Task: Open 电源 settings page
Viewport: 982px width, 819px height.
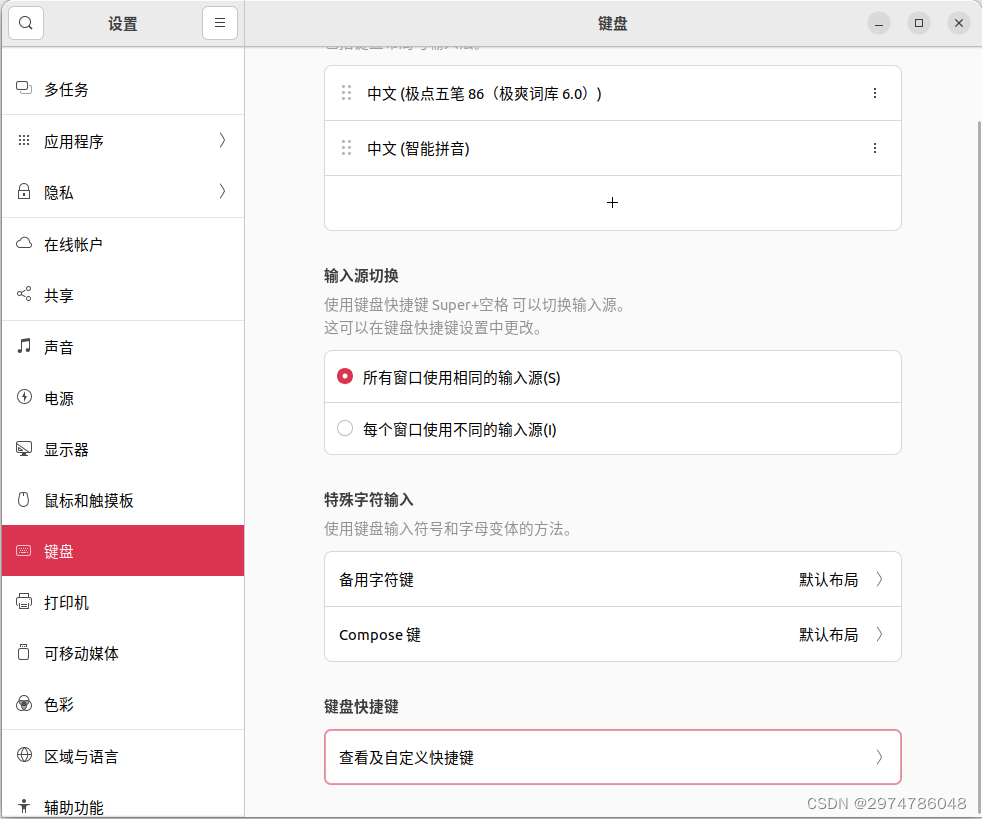Action: (x=123, y=398)
